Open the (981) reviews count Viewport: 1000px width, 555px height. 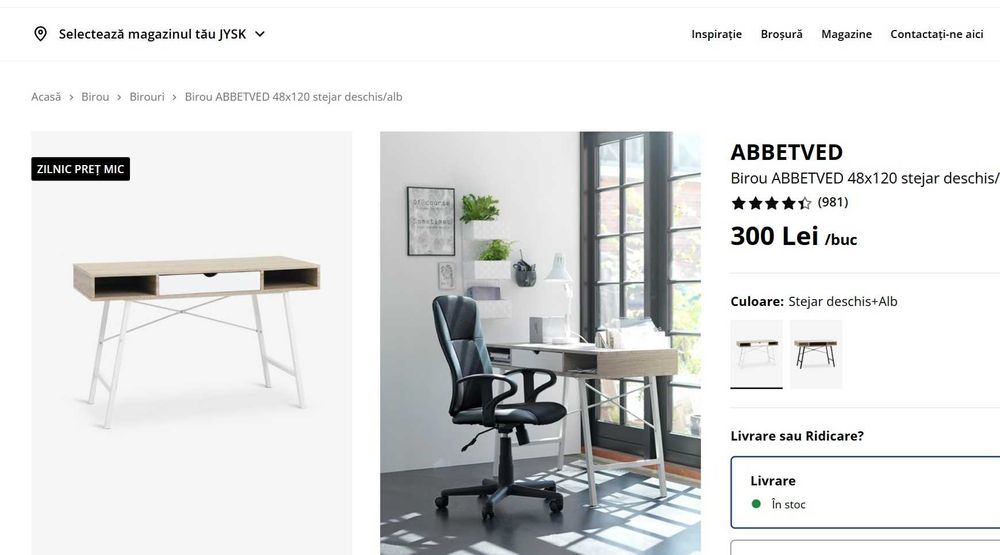point(833,202)
